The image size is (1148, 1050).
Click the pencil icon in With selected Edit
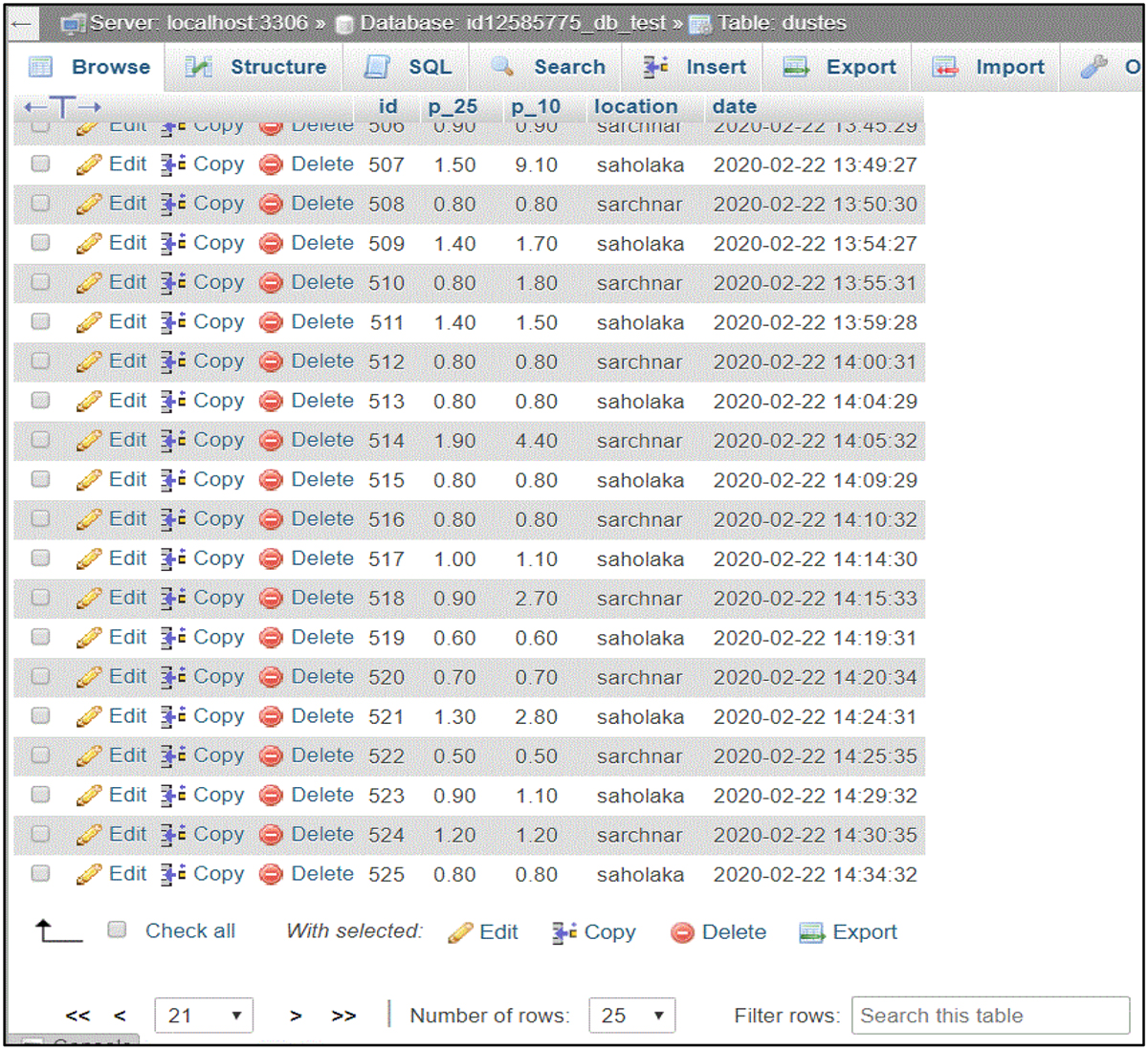pos(460,933)
